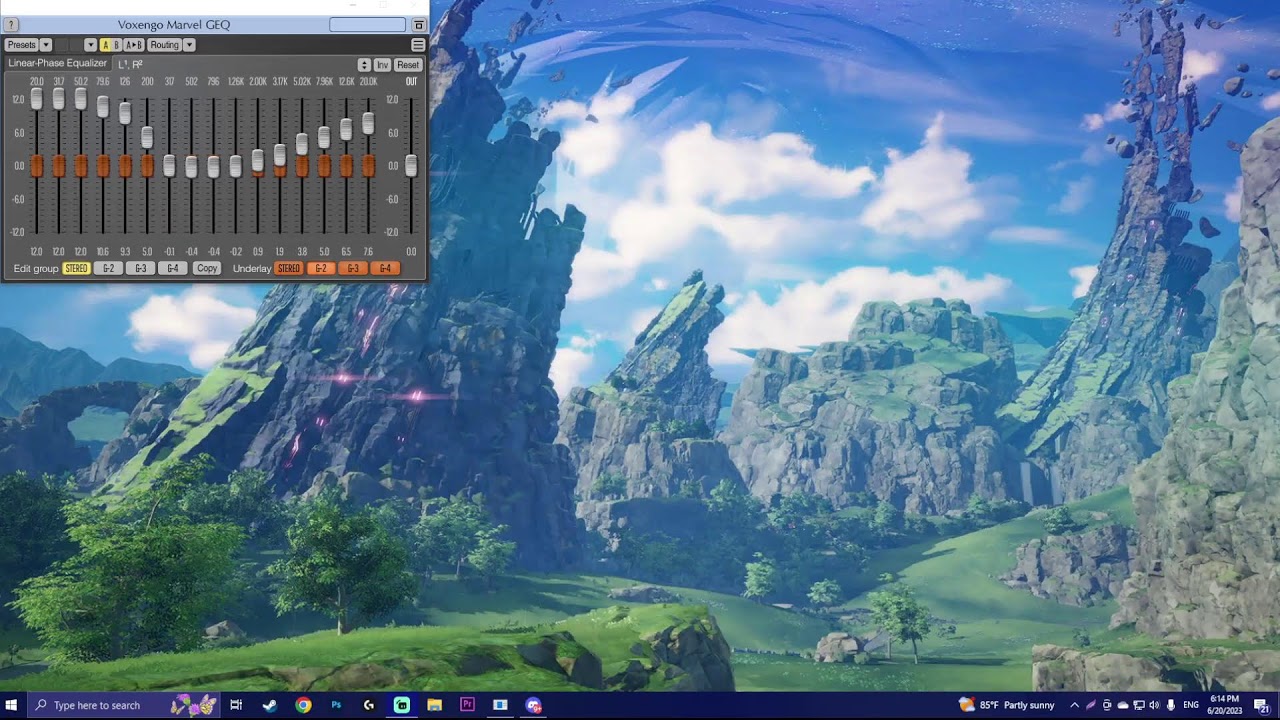Screen dimensions: 1280x720
Task: Click the 20.0K band slider knob
Action: 368,123
